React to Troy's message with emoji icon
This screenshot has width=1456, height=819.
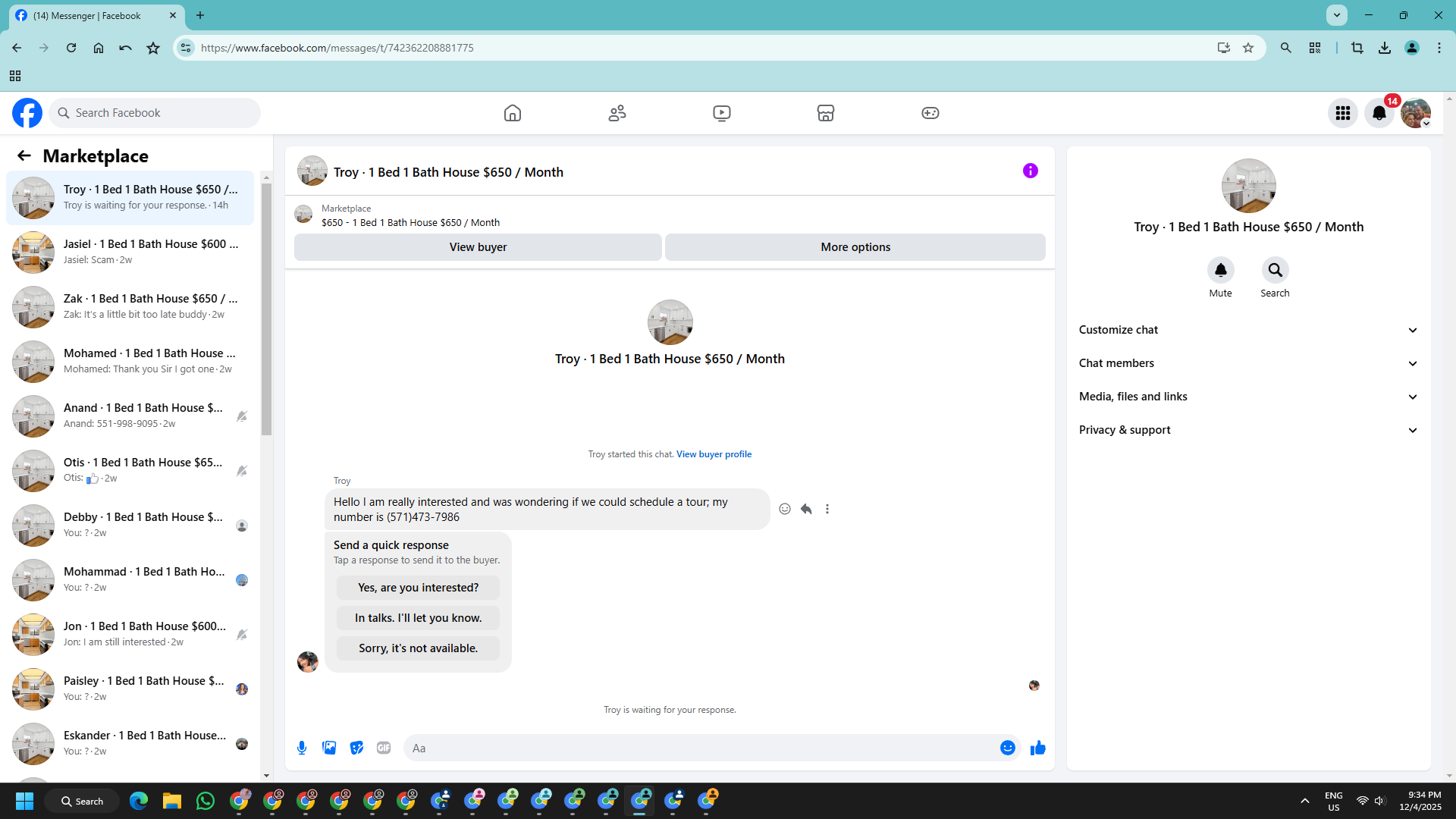pos(785,509)
